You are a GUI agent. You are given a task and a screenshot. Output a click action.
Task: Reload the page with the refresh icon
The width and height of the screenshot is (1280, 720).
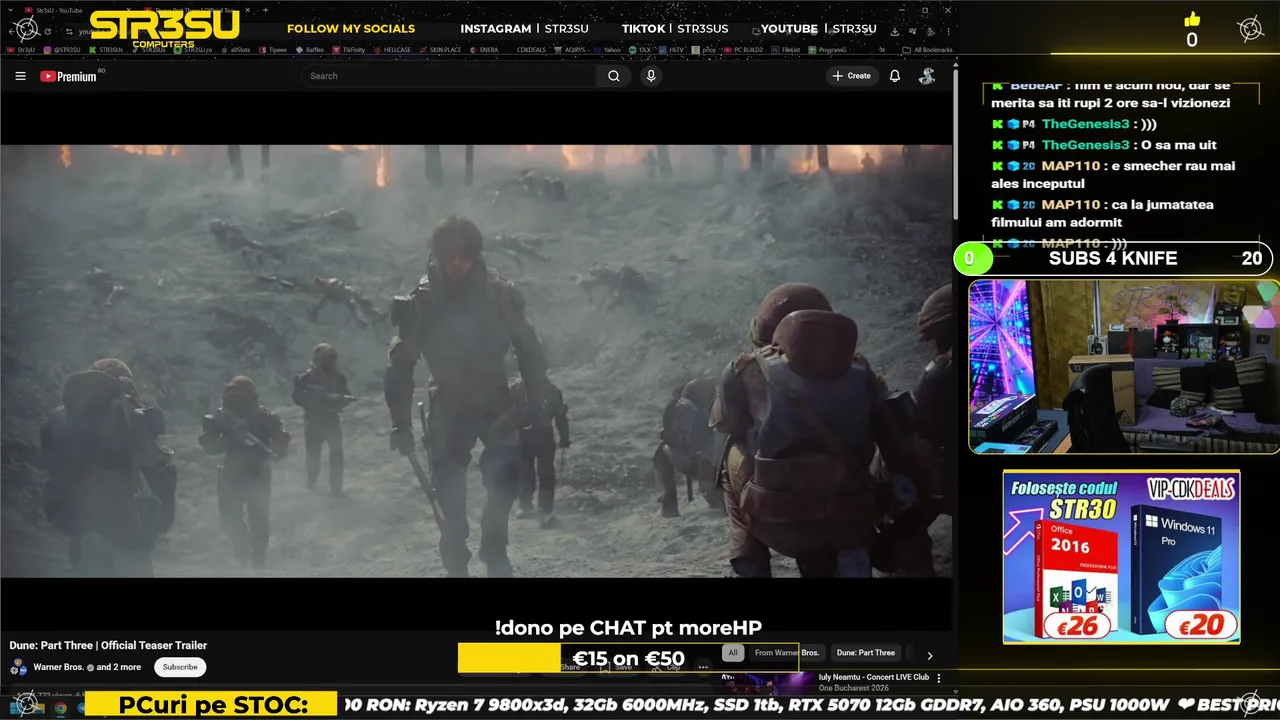click(47, 31)
